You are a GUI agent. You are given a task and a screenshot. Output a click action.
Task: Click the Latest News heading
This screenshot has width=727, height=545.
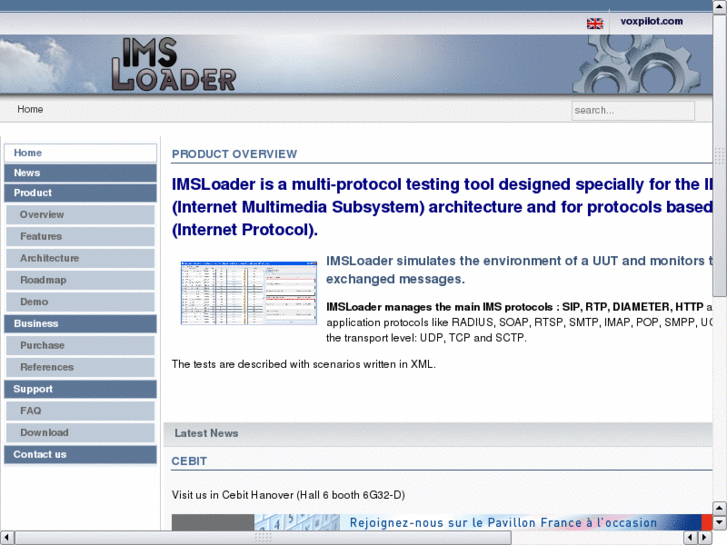(206, 433)
